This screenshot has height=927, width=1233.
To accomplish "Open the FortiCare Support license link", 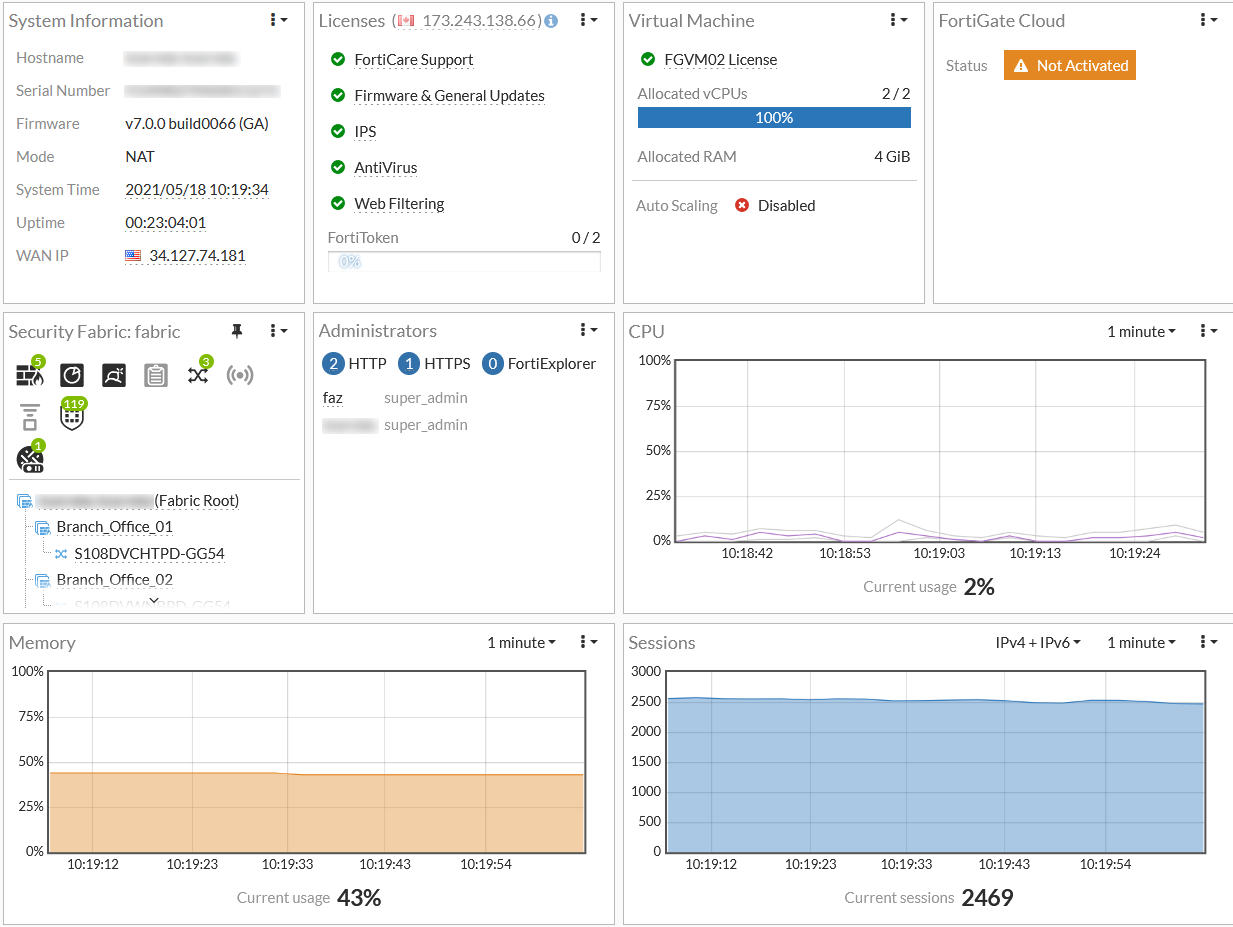I will (414, 60).
